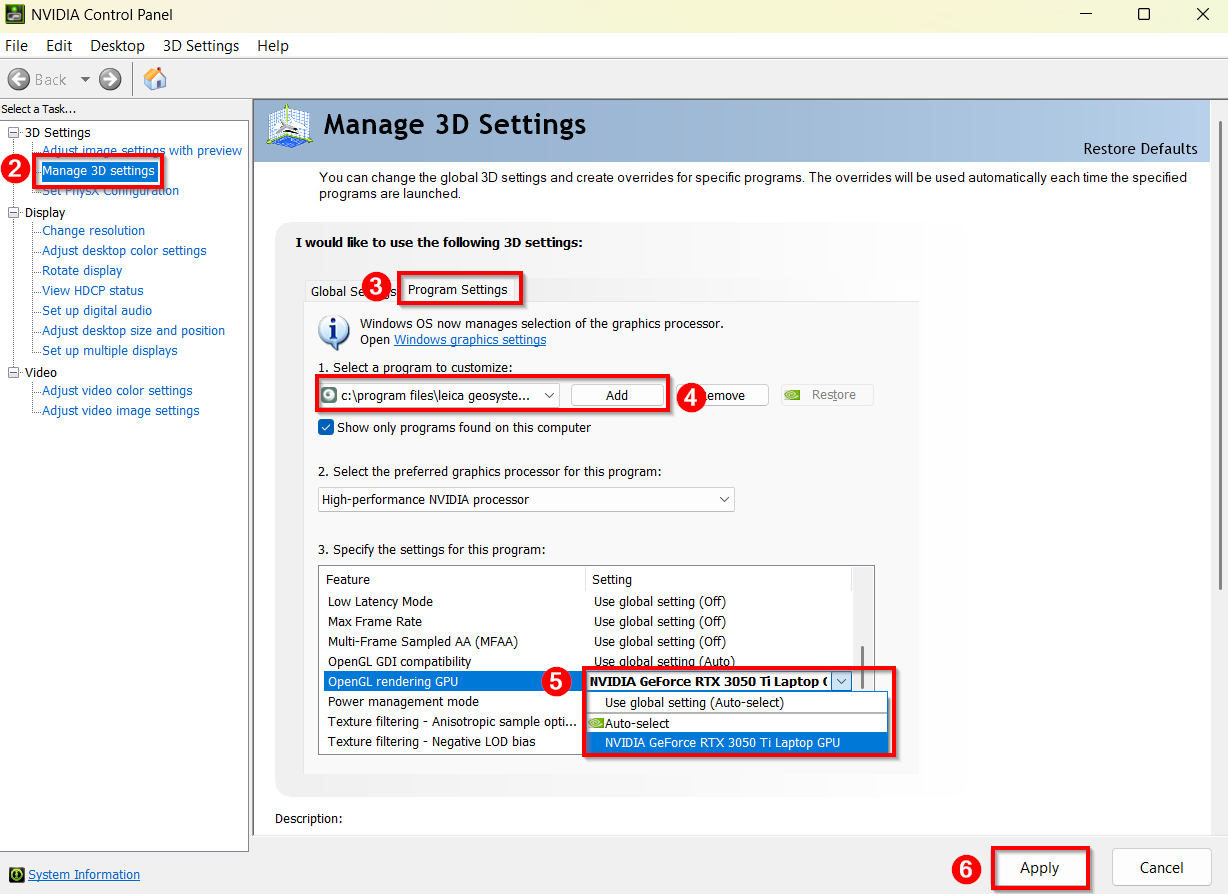
Task: Click the Forward arrow icon in toolbar
Action: [110, 79]
